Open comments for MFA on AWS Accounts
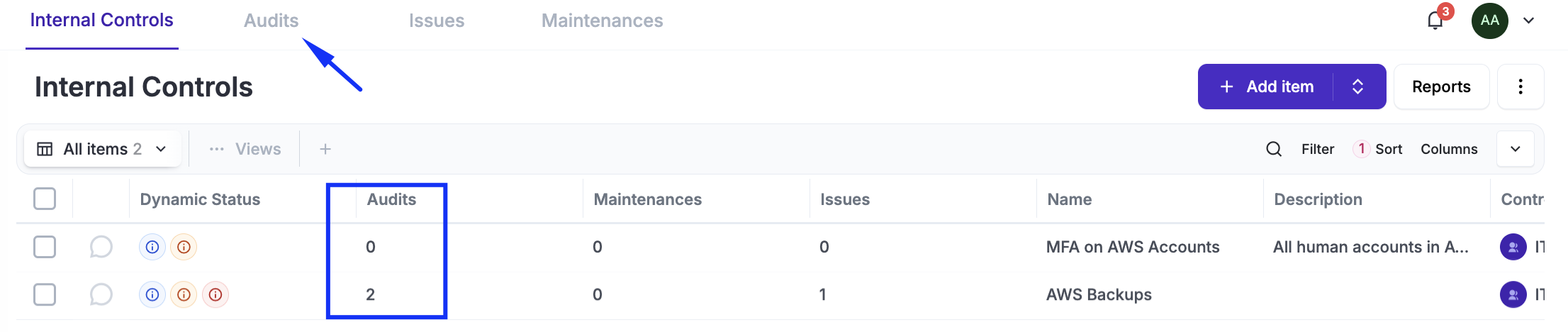Viewport: 1568px width, 332px height. click(x=101, y=247)
